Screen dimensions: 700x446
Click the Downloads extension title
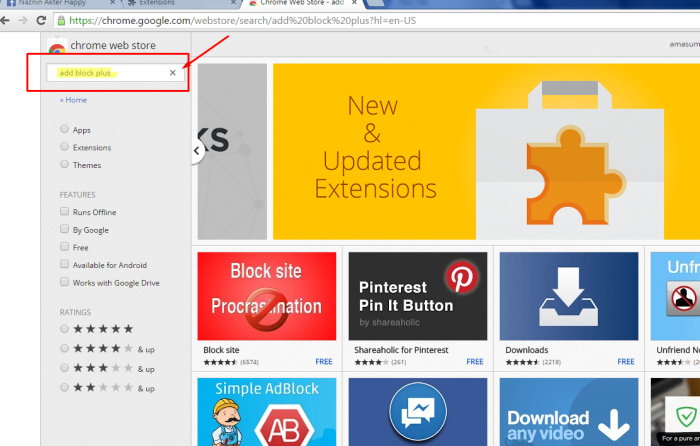coord(527,350)
